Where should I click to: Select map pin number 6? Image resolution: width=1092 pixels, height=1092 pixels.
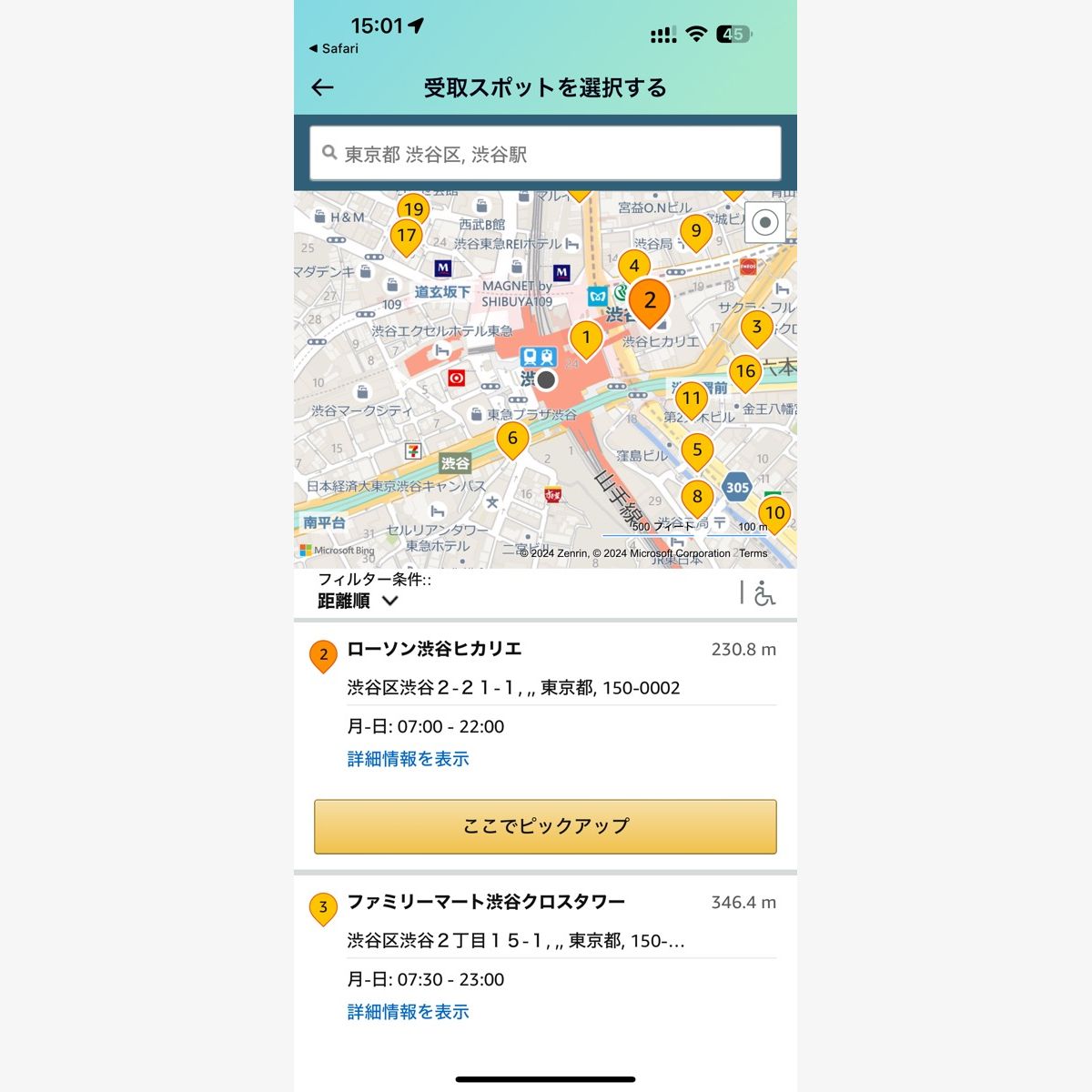point(512,440)
